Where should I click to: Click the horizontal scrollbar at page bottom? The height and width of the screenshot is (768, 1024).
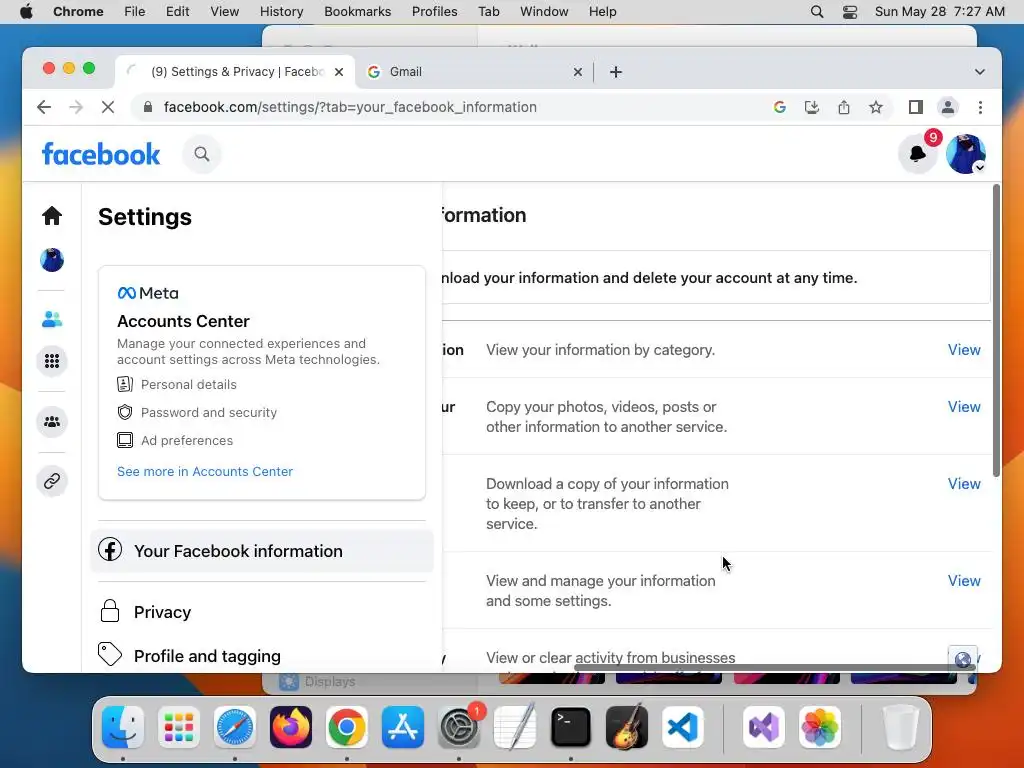(775, 667)
